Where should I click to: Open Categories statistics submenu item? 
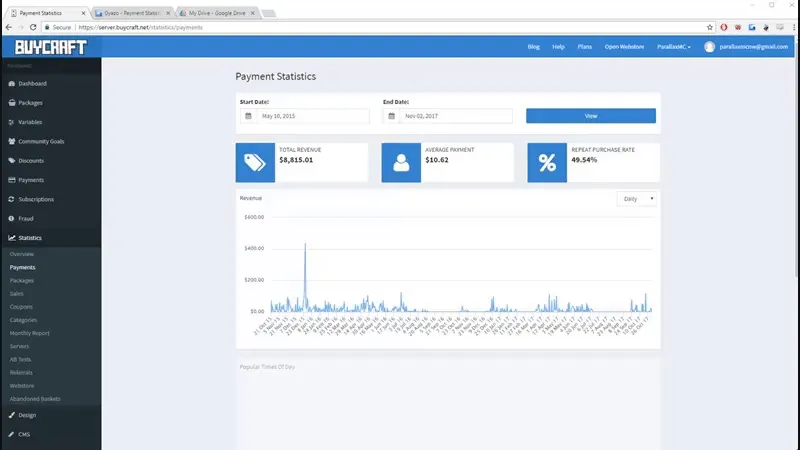coord(23,320)
